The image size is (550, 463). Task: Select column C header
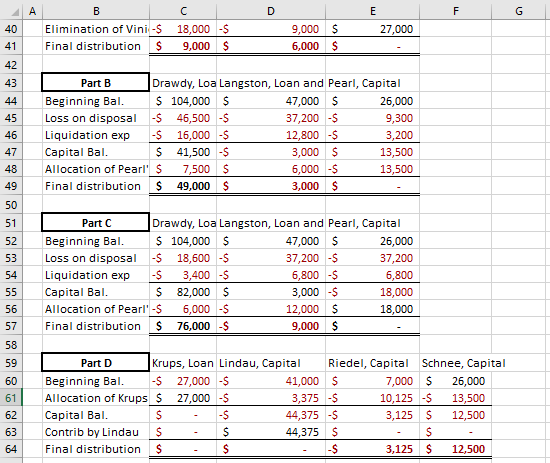pyautogui.click(x=183, y=11)
